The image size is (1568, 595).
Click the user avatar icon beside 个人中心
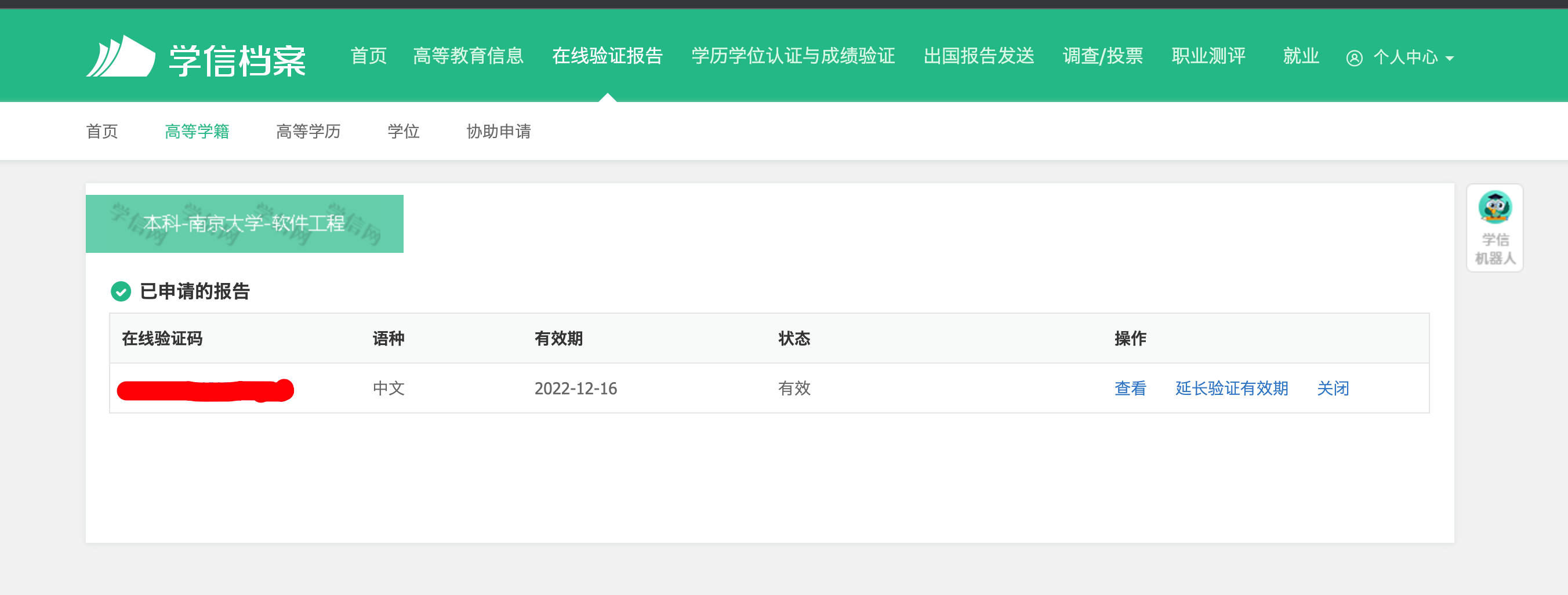coord(1354,58)
